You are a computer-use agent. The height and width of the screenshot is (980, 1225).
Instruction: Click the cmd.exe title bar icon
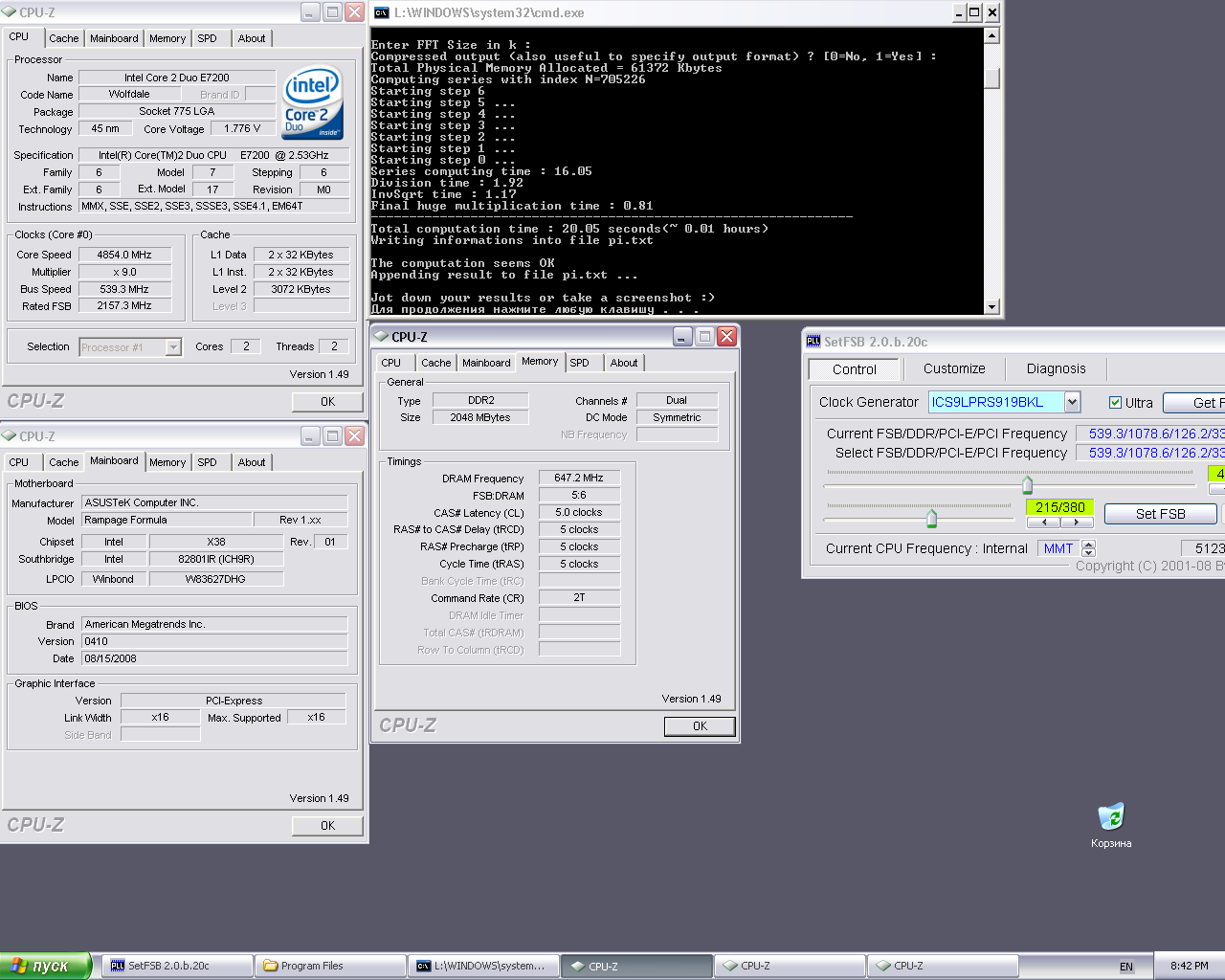382,12
